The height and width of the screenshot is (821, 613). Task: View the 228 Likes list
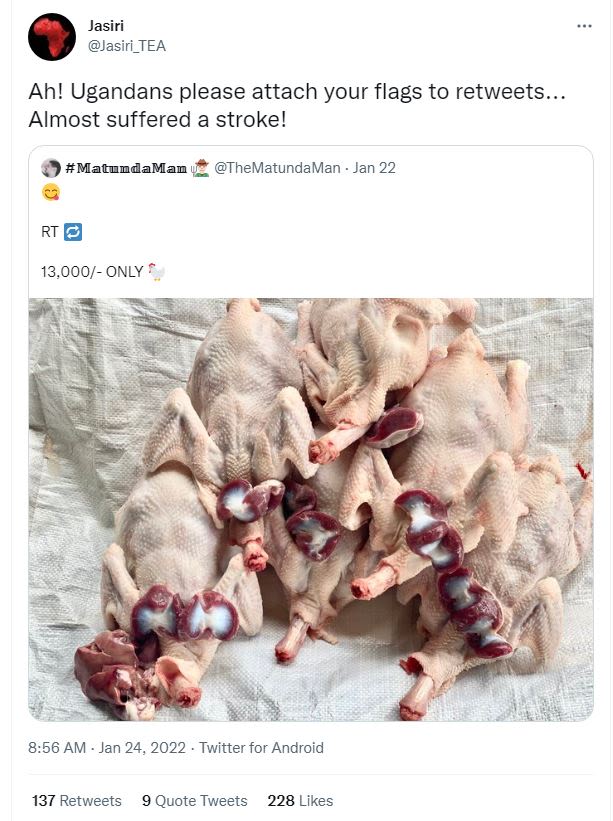pos(300,801)
